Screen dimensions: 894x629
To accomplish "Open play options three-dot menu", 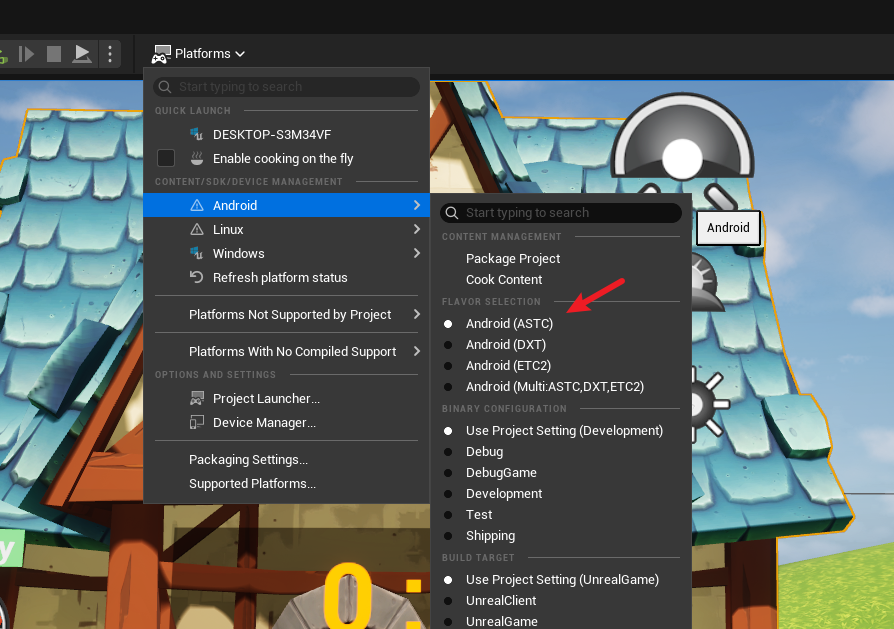I will tap(110, 54).
